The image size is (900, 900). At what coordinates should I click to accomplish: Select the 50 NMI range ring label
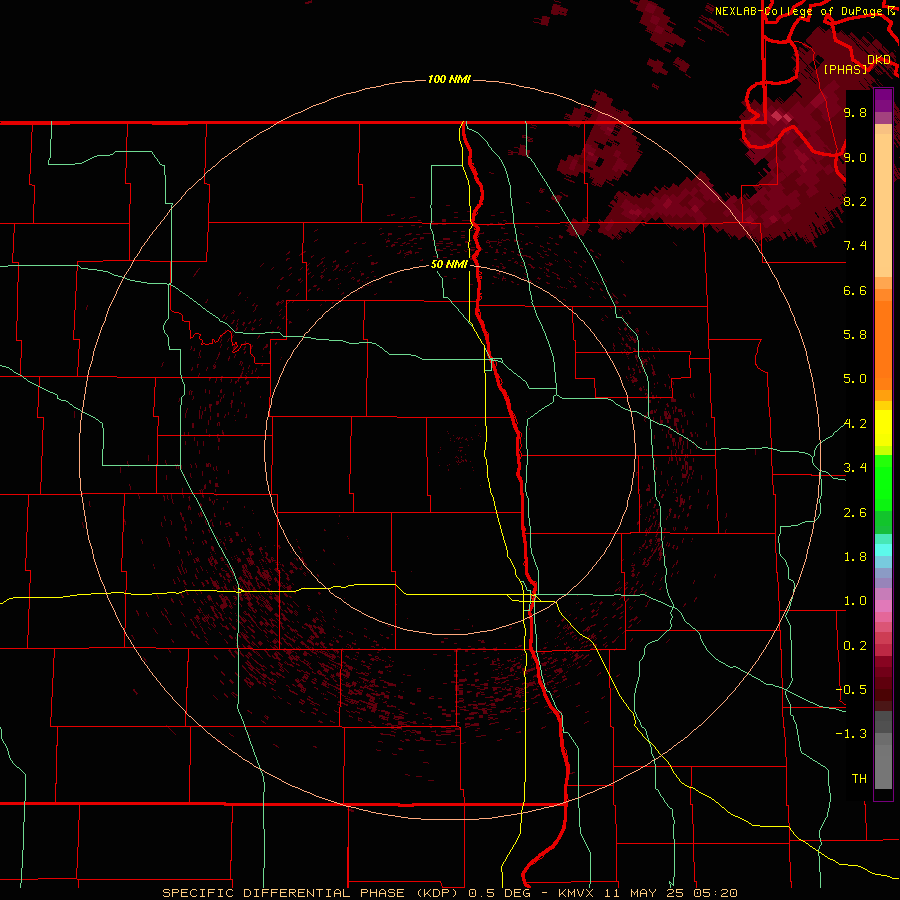click(449, 264)
